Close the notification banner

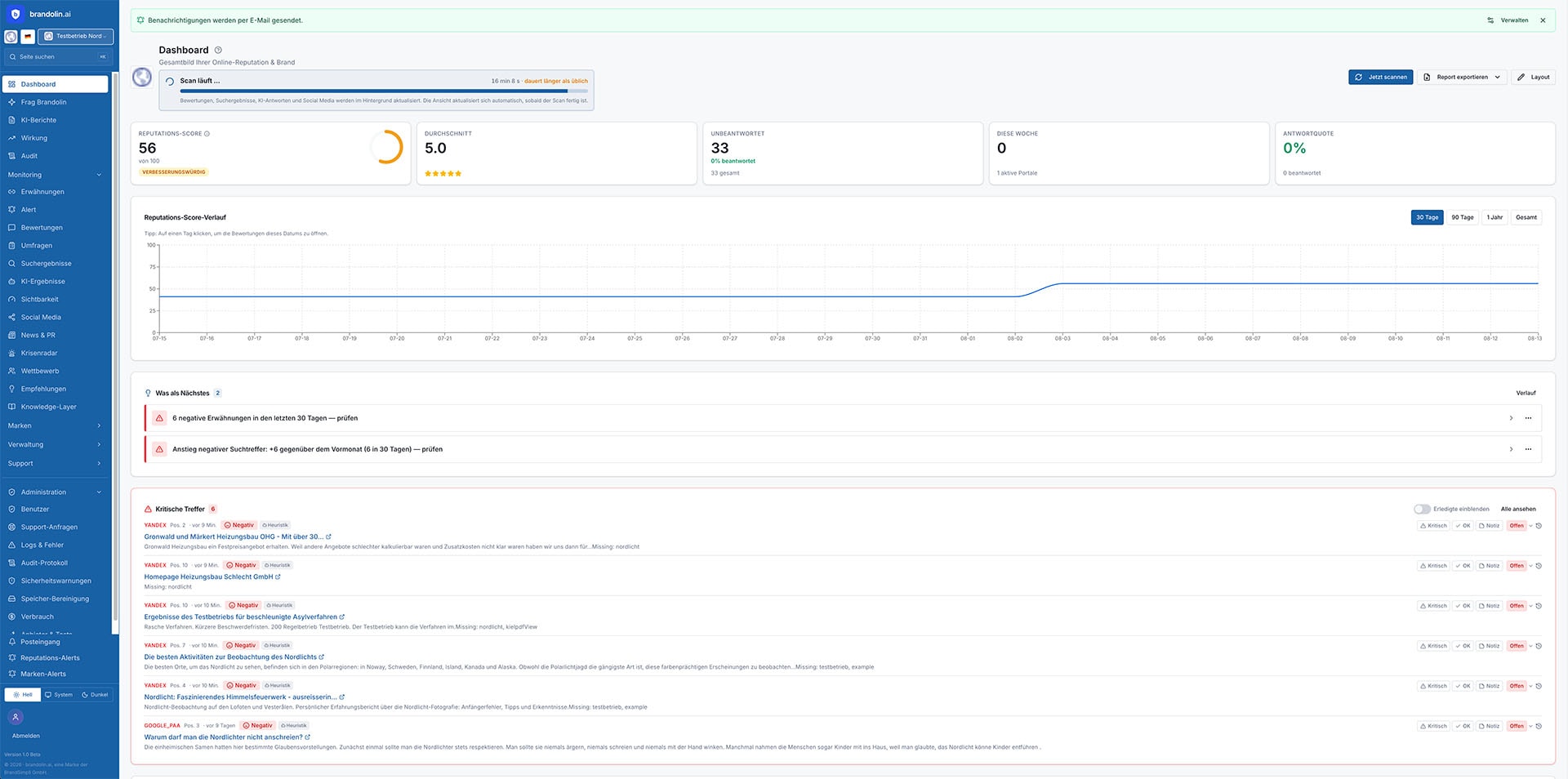(x=1543, y=20)
